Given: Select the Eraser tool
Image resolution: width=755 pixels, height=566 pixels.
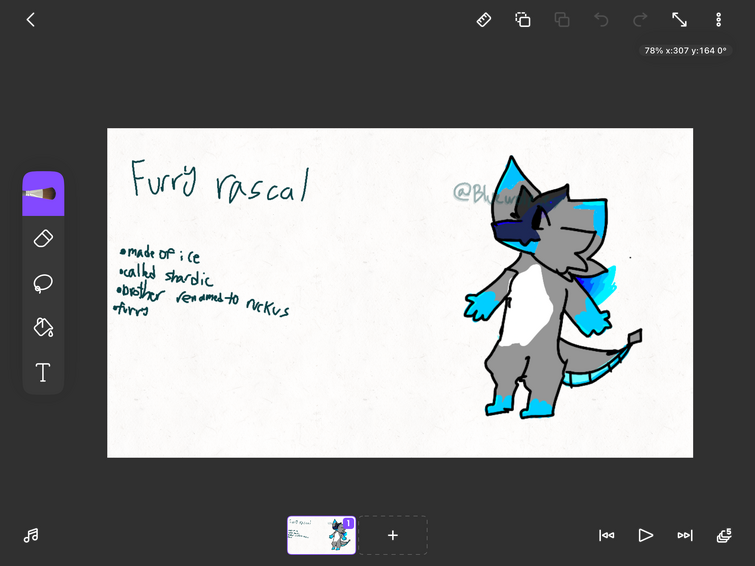Looking at the screenshot, I should click(x=43, y=238).
